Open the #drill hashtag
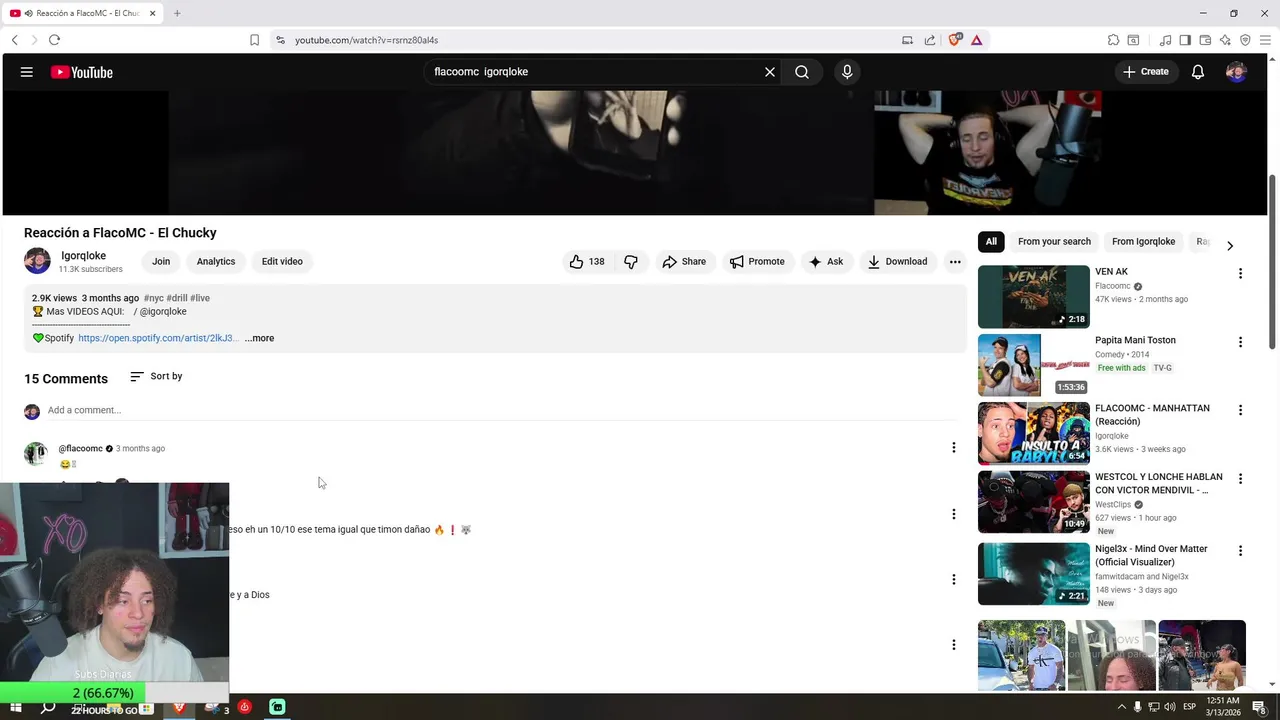The height and width of the screenshot is (720, 1280). click(177, 298)
